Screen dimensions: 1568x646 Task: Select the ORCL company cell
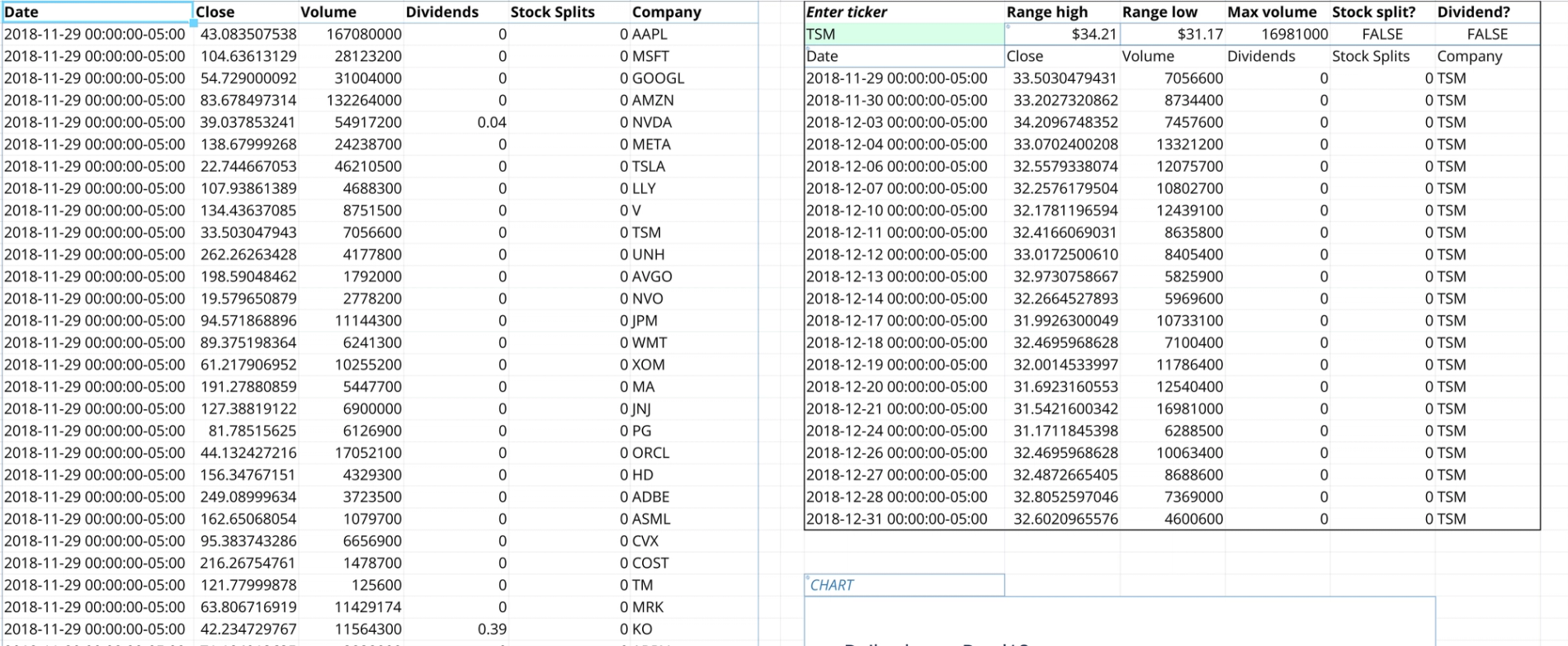[x=693, y=453]
